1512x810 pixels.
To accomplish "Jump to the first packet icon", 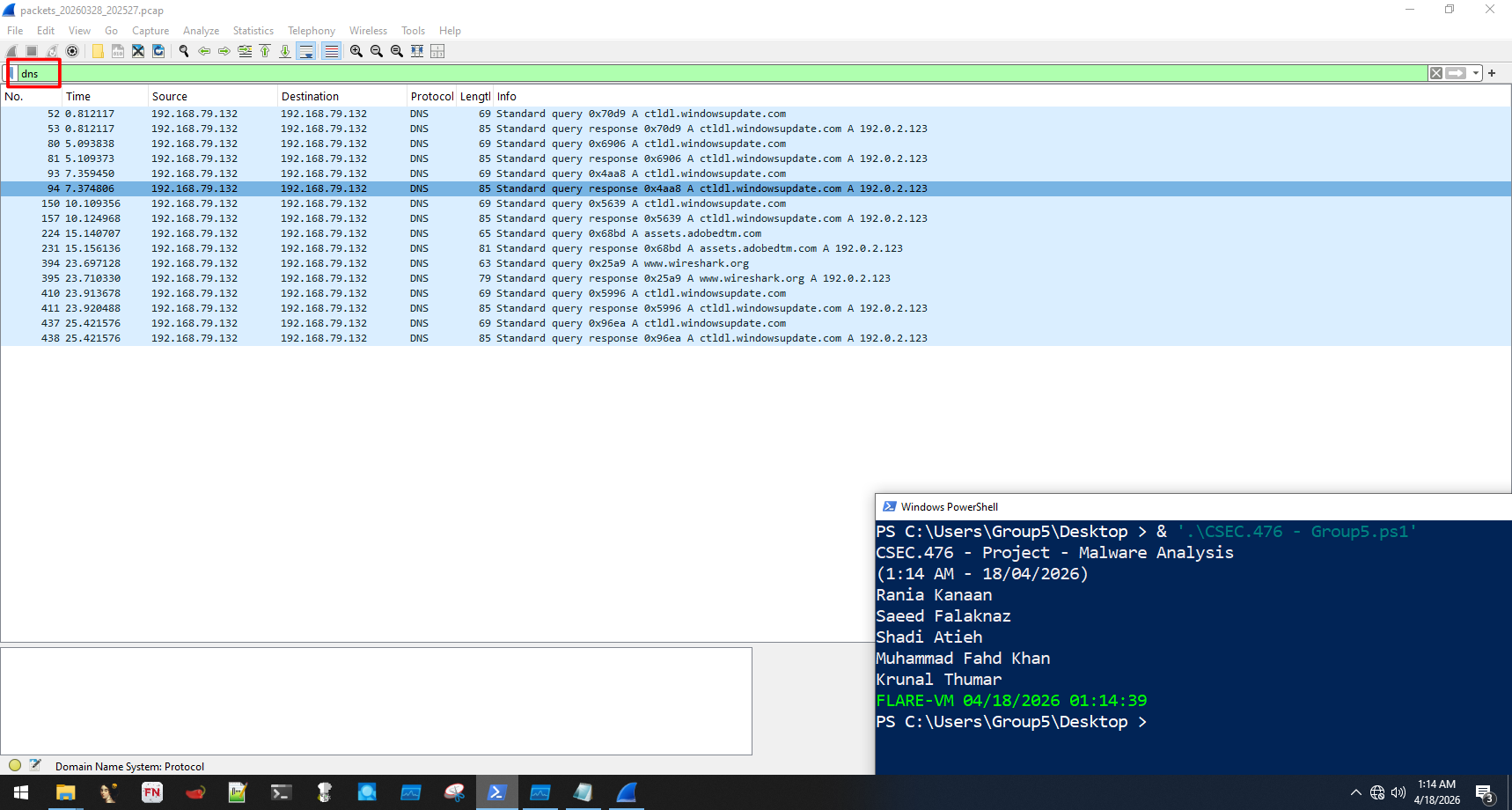I will click(265, 51).
